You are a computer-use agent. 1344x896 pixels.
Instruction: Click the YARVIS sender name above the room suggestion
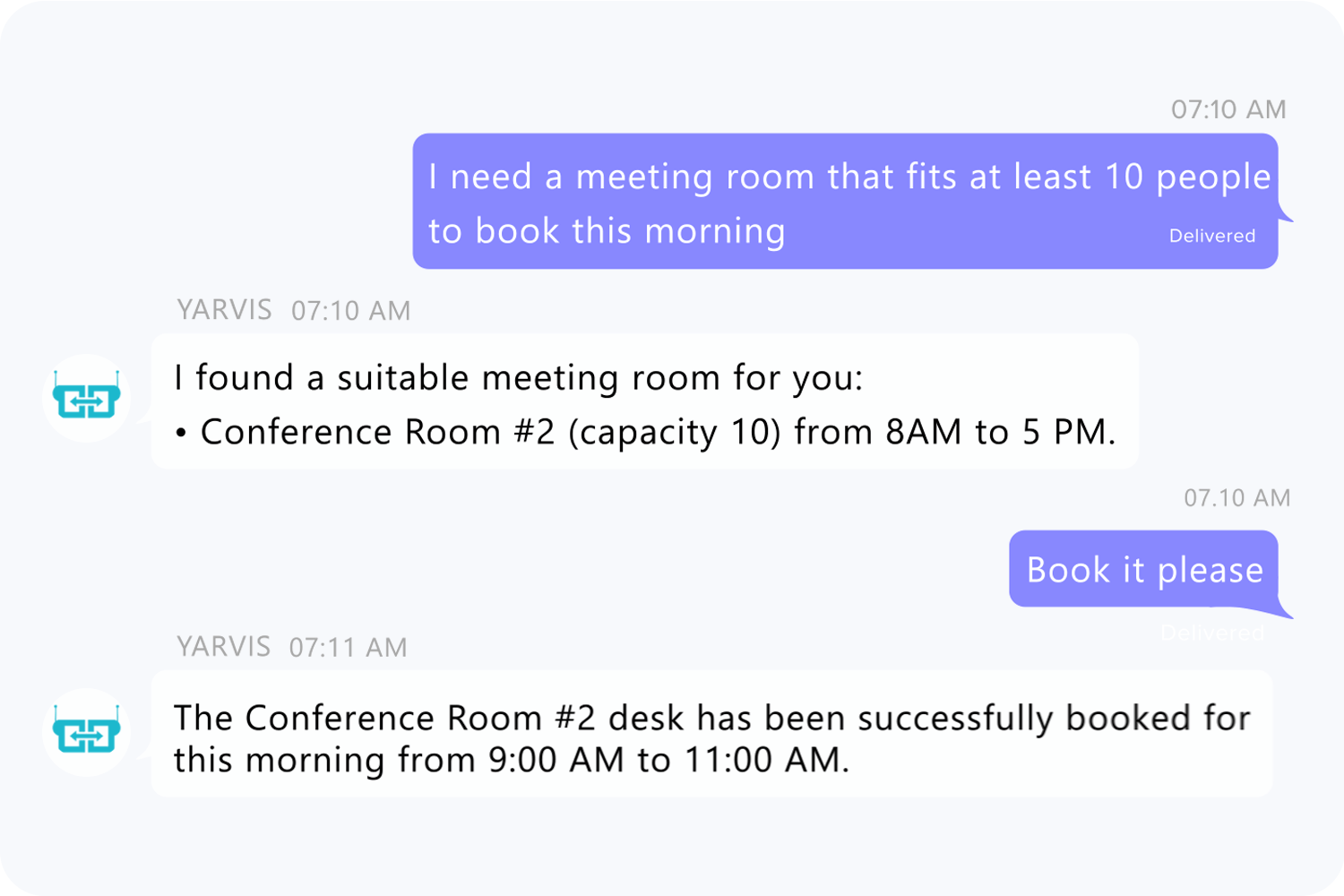point(224,310)
